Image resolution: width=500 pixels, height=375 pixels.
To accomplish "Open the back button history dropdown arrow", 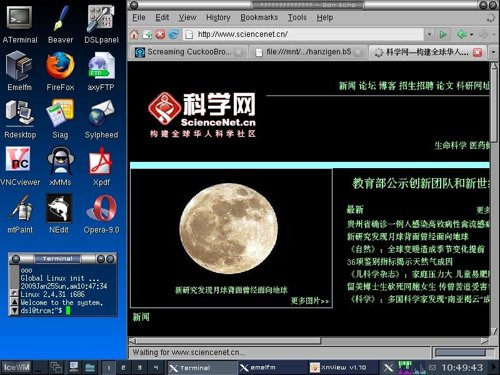I will 471,34.
